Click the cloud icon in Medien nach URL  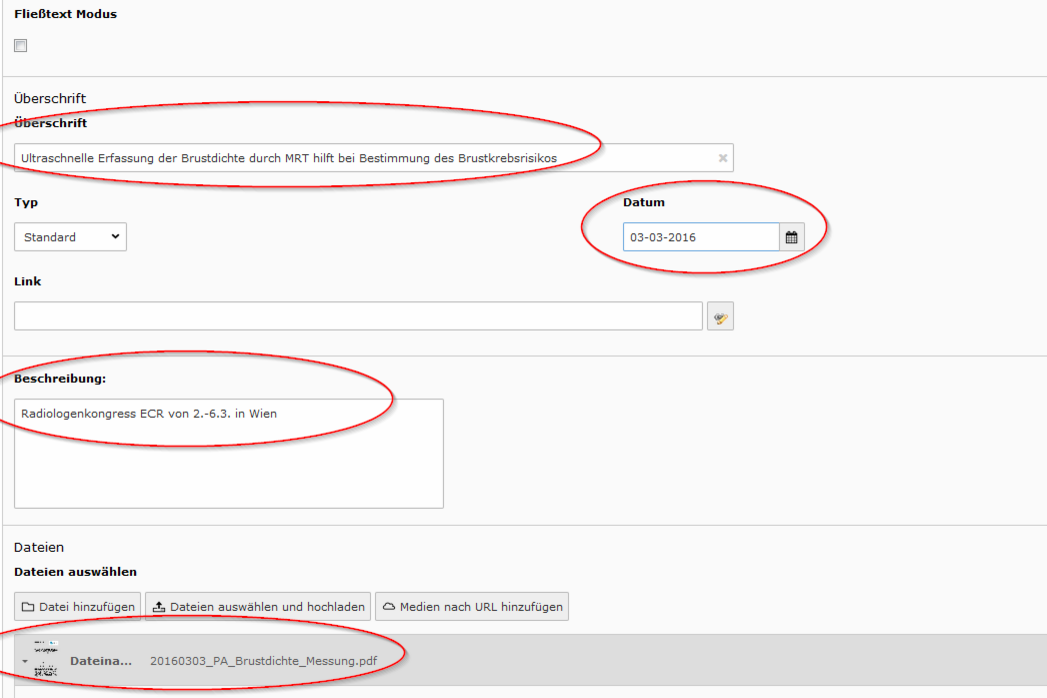pos(389,607)
